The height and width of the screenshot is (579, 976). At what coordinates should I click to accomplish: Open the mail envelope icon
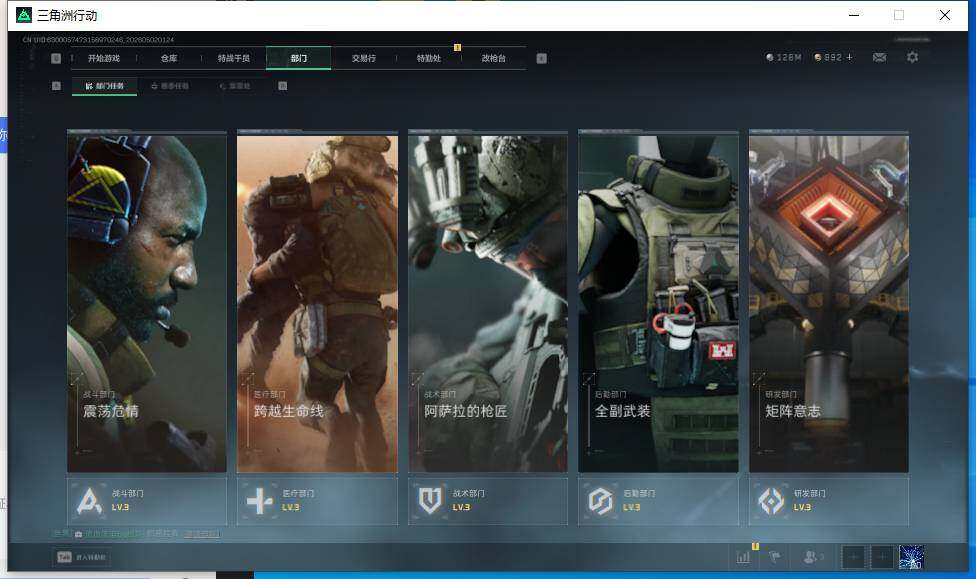tap(880, 57)
